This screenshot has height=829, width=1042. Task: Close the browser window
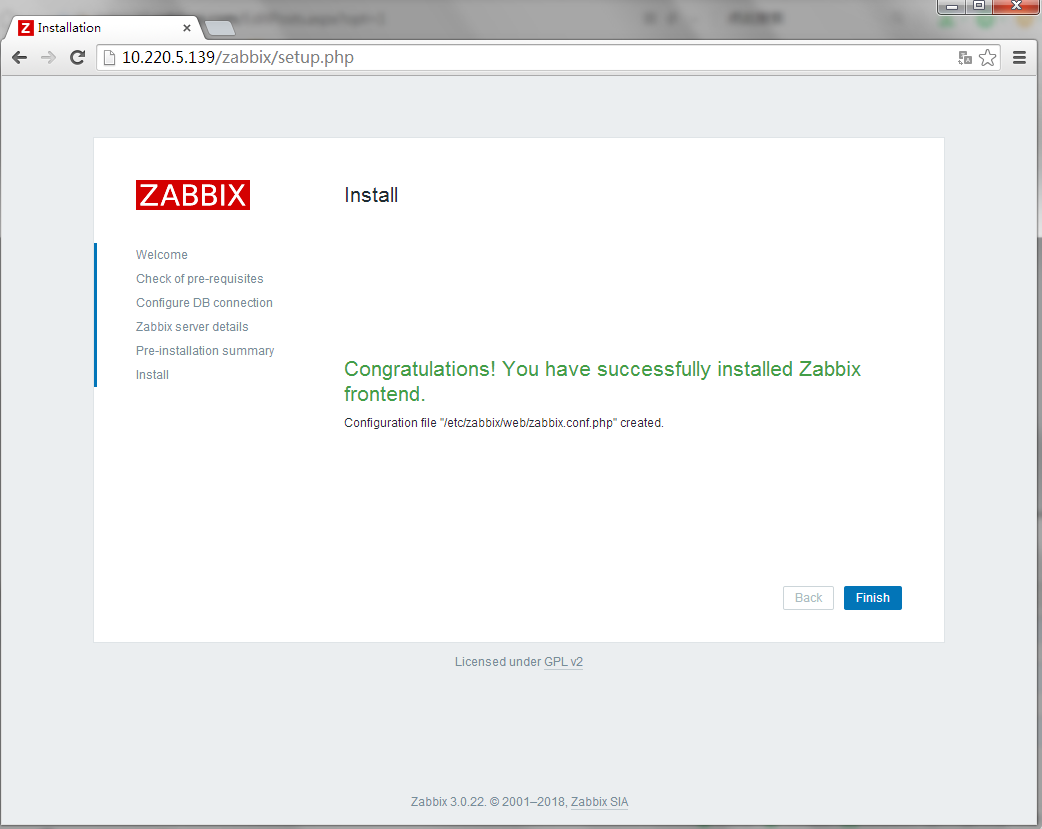pyautogui.click(x=1015, y=6)
